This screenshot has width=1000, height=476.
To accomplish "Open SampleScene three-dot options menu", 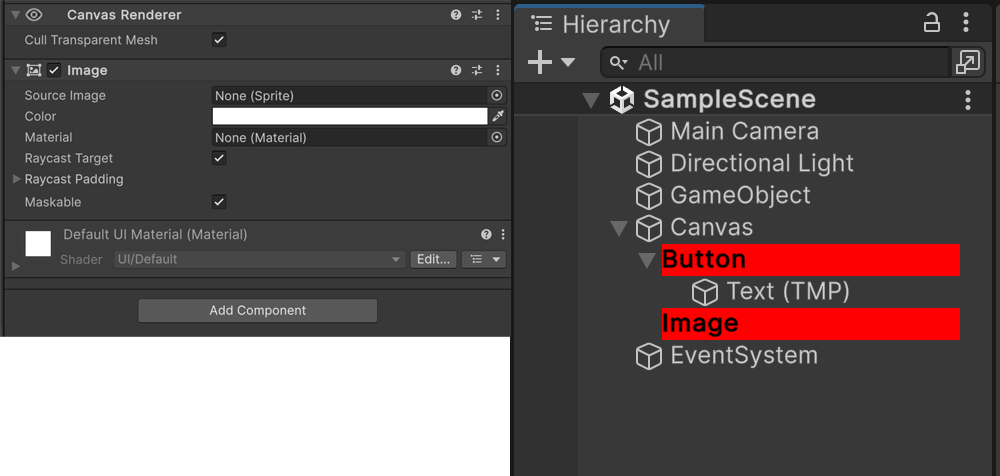I will (x=968, y=100).
